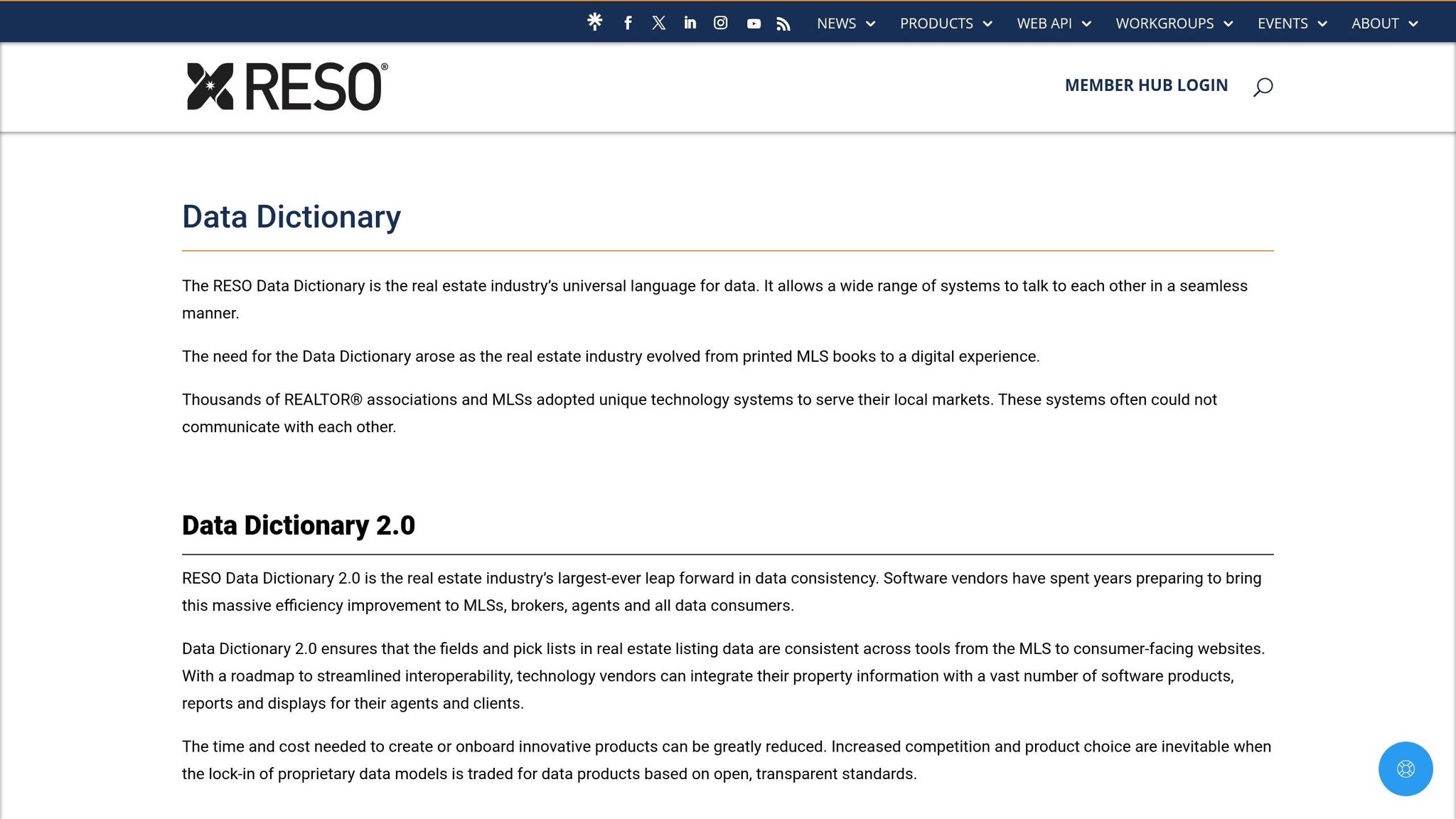
Task: Click the MEMBER HUB LOGIN link
Action: point(1146,85)
